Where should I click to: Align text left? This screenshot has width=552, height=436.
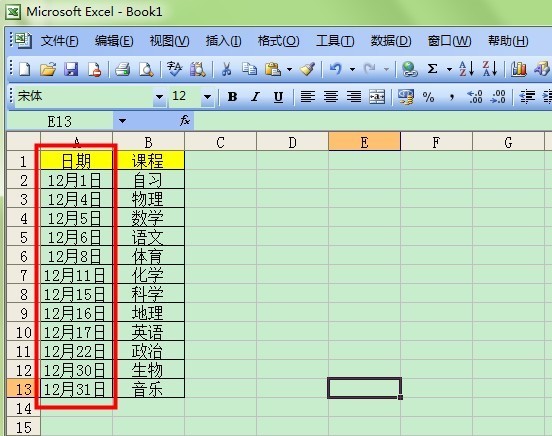[308, 96]
